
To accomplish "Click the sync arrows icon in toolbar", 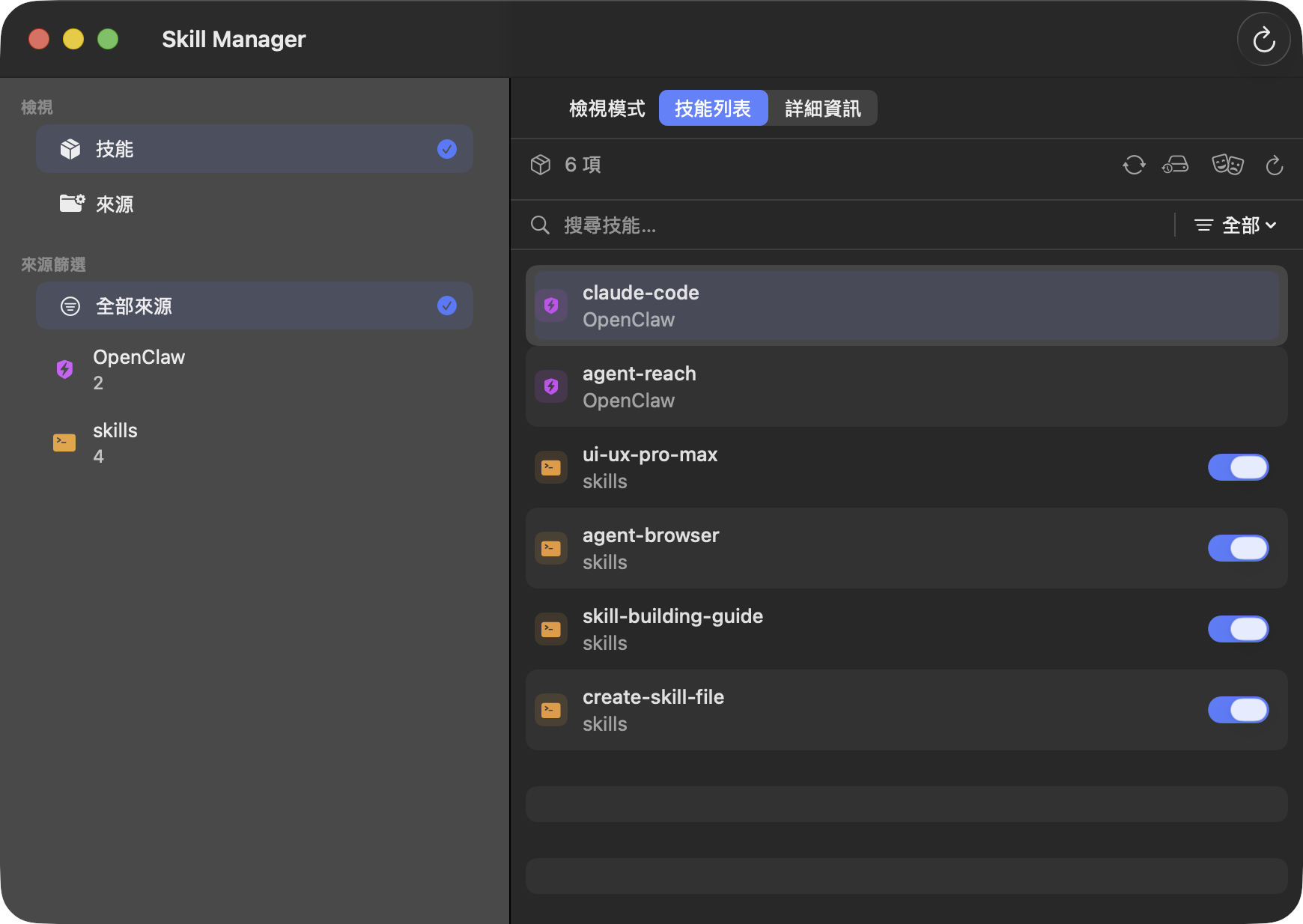I will (x=1134, y=165).
